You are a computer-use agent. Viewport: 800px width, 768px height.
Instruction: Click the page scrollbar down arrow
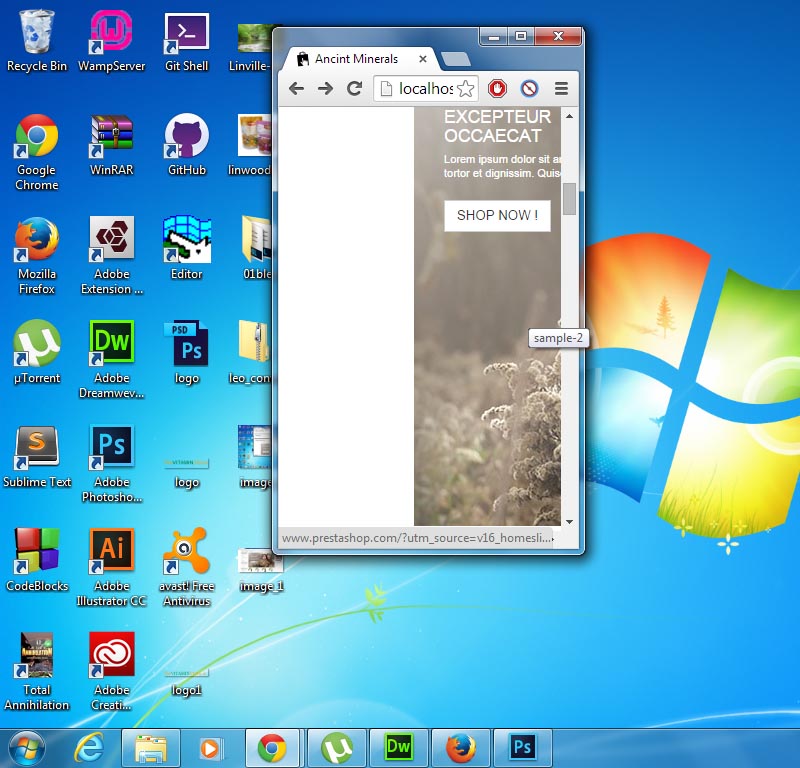tap(569, 521)
